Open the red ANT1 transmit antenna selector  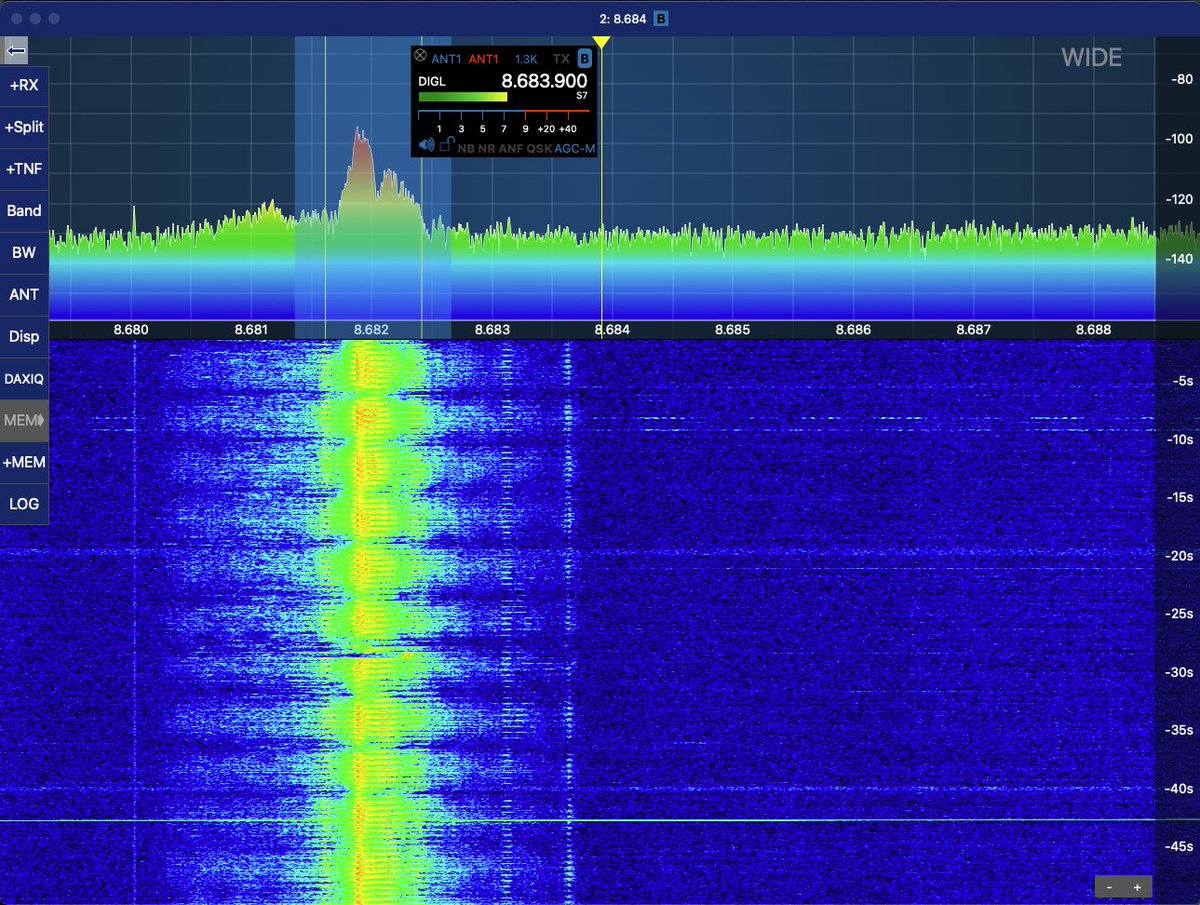[484, 59]
